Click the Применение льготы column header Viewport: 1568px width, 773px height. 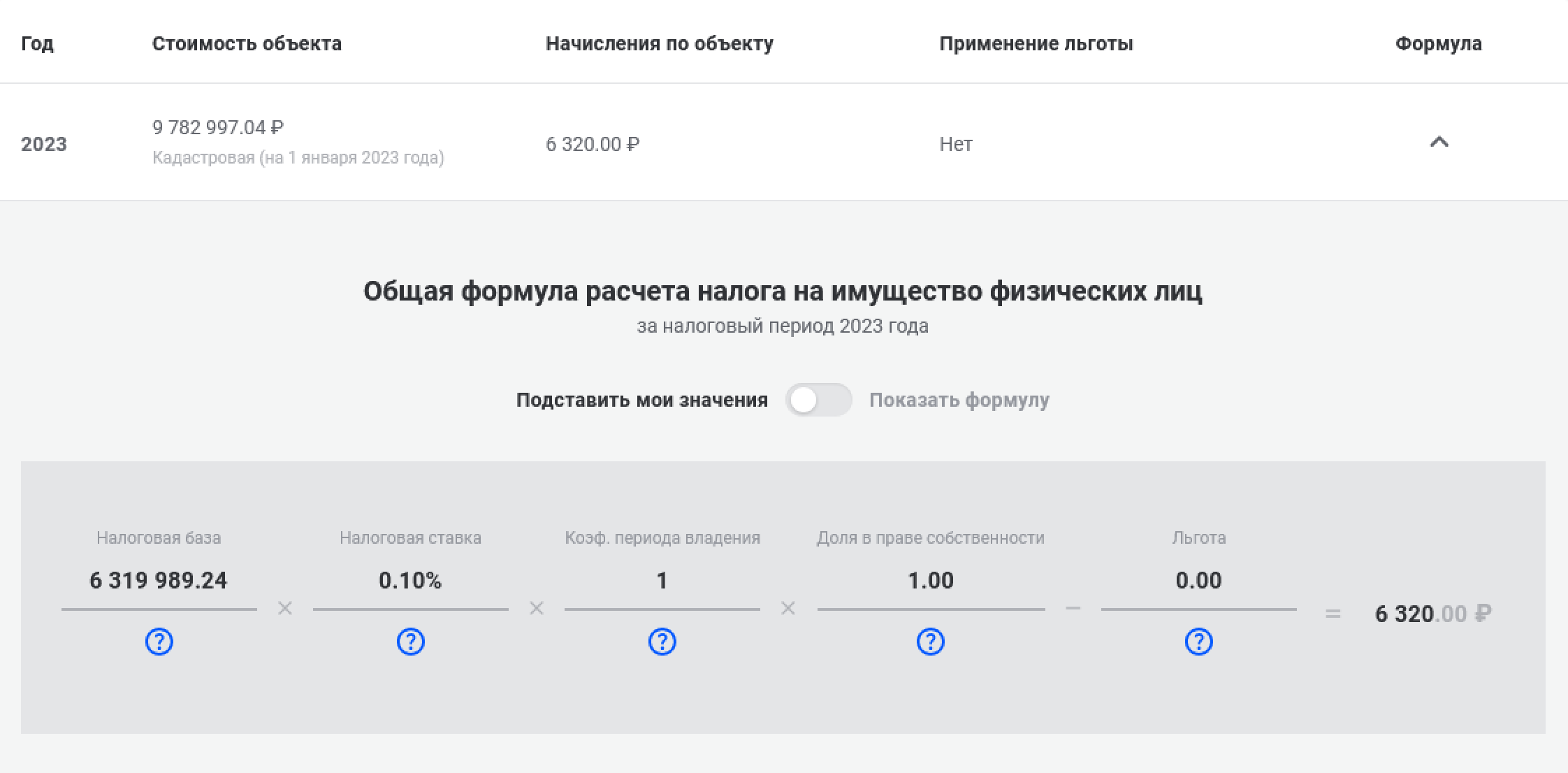(1036, 43)
